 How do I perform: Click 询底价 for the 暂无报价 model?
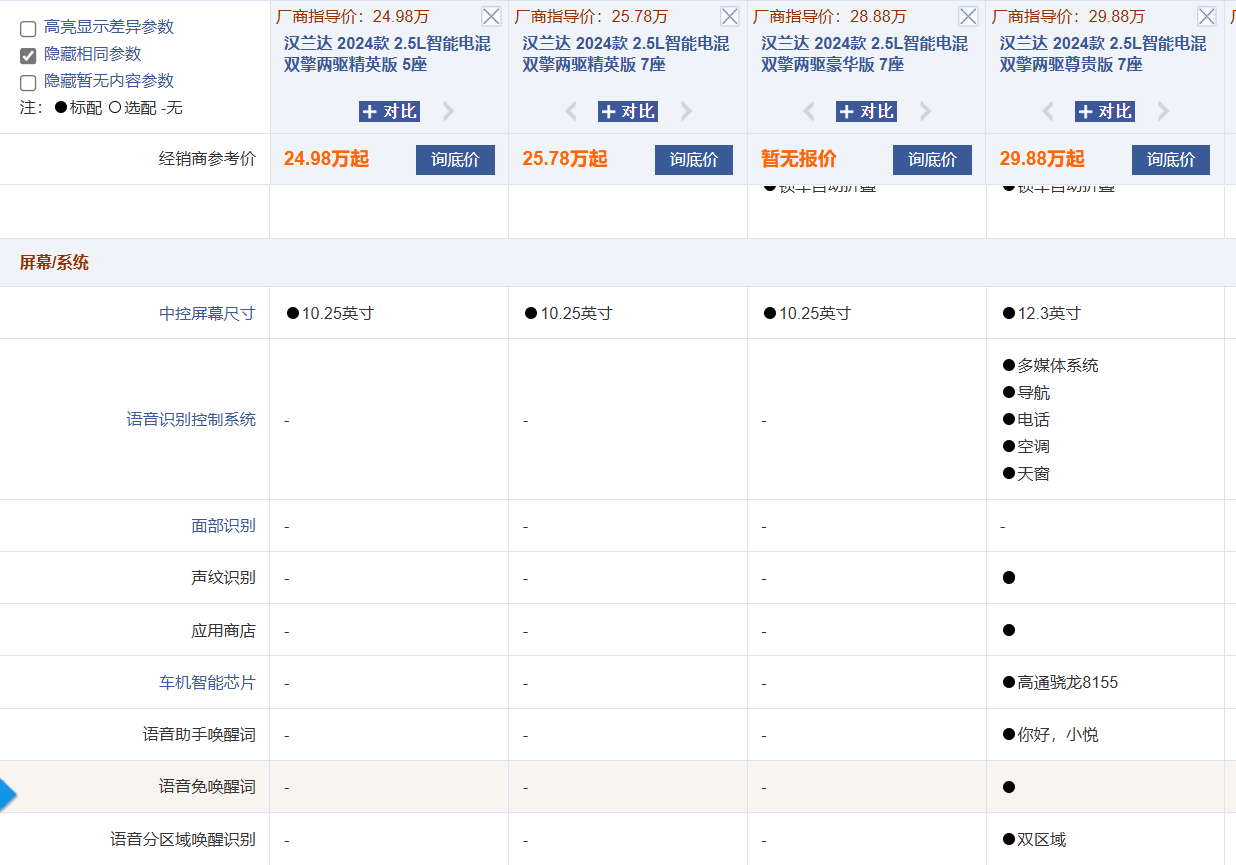(932, 159)
